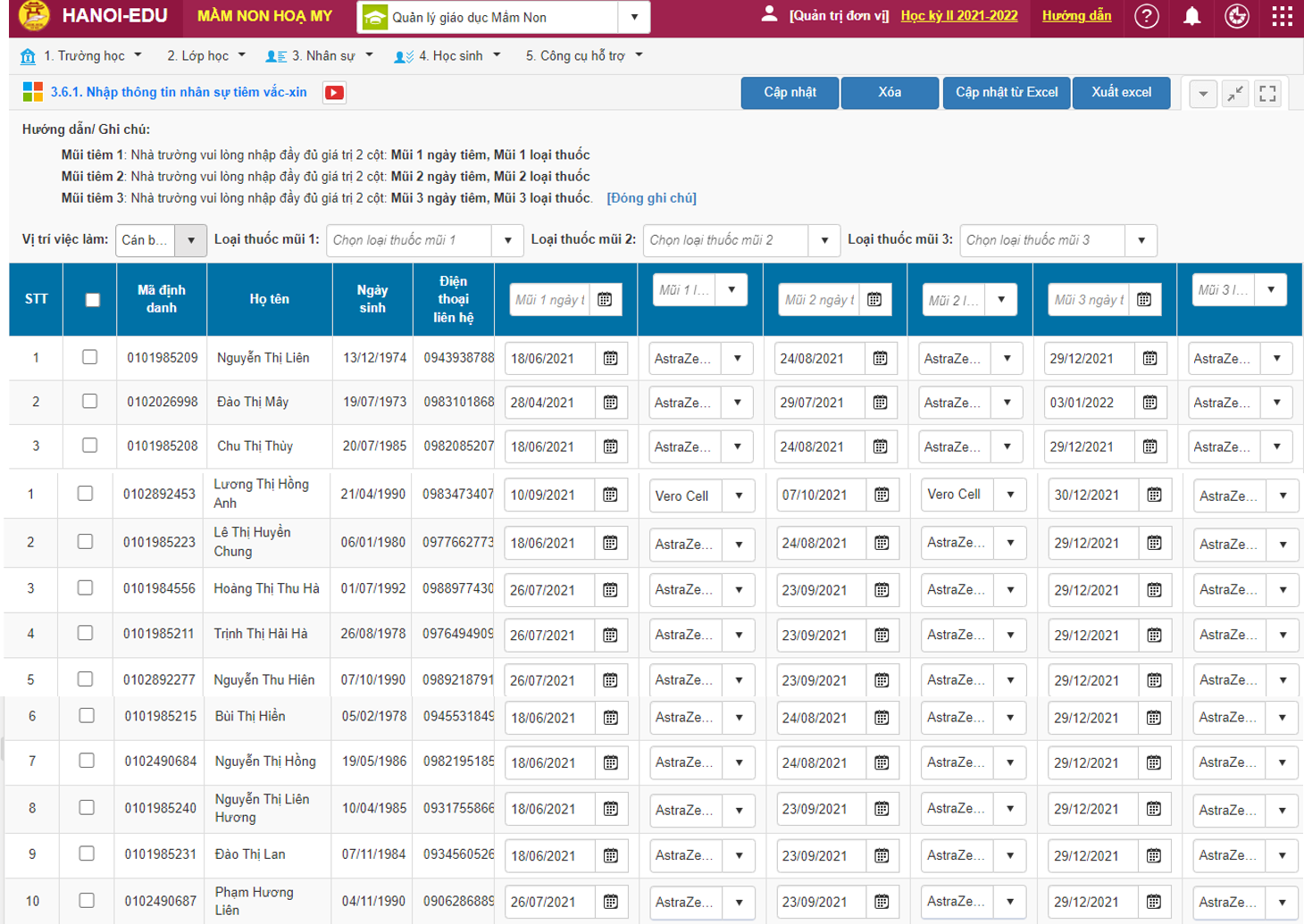Click the Cập nhật từ Excel button

1007,93
